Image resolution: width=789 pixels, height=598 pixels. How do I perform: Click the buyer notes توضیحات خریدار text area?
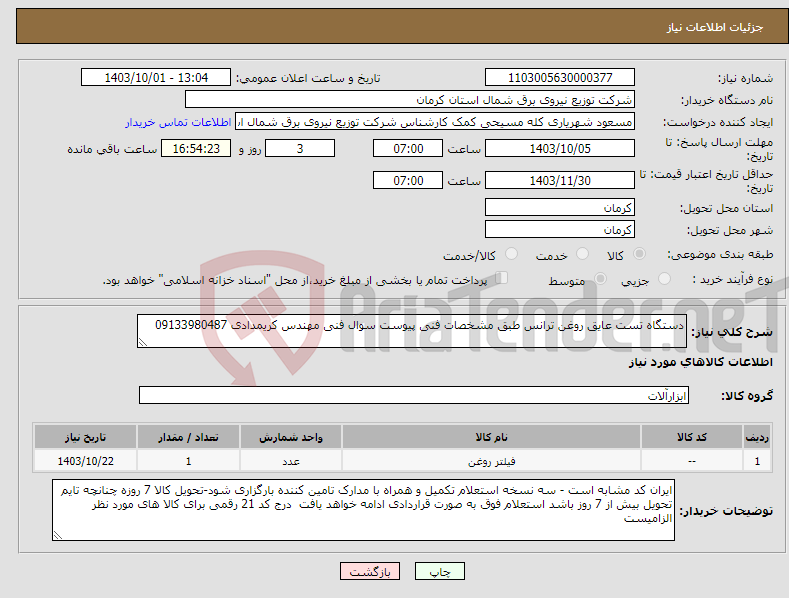coord(363,510)
